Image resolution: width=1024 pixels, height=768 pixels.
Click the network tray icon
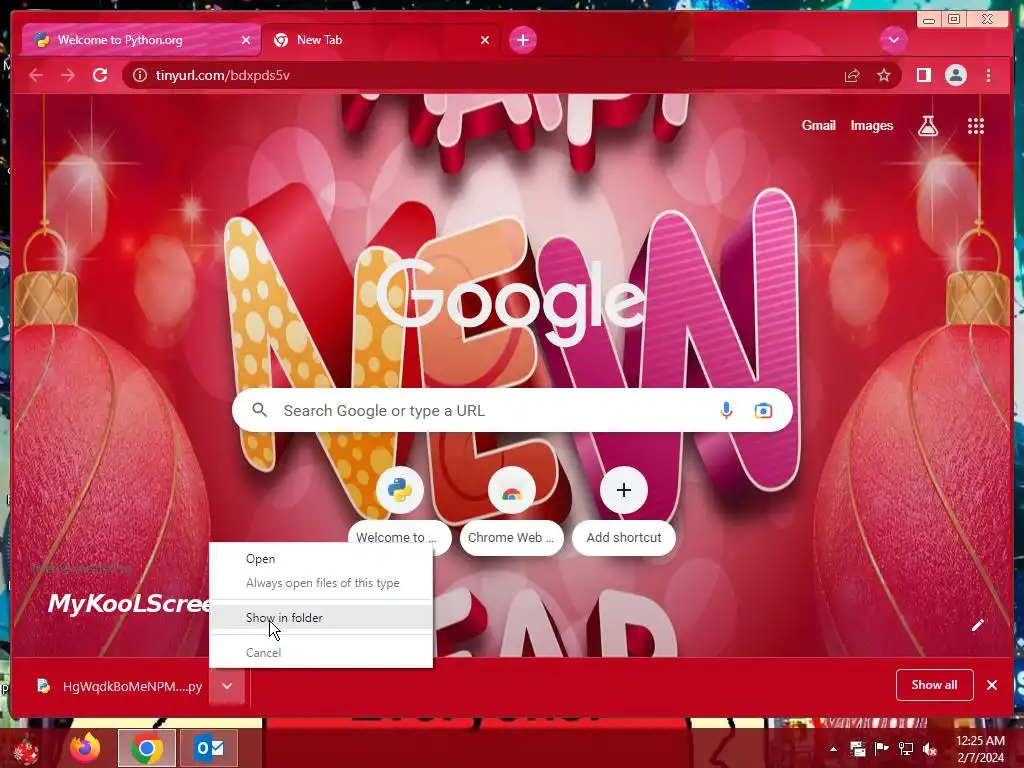[x=906, y=749]
